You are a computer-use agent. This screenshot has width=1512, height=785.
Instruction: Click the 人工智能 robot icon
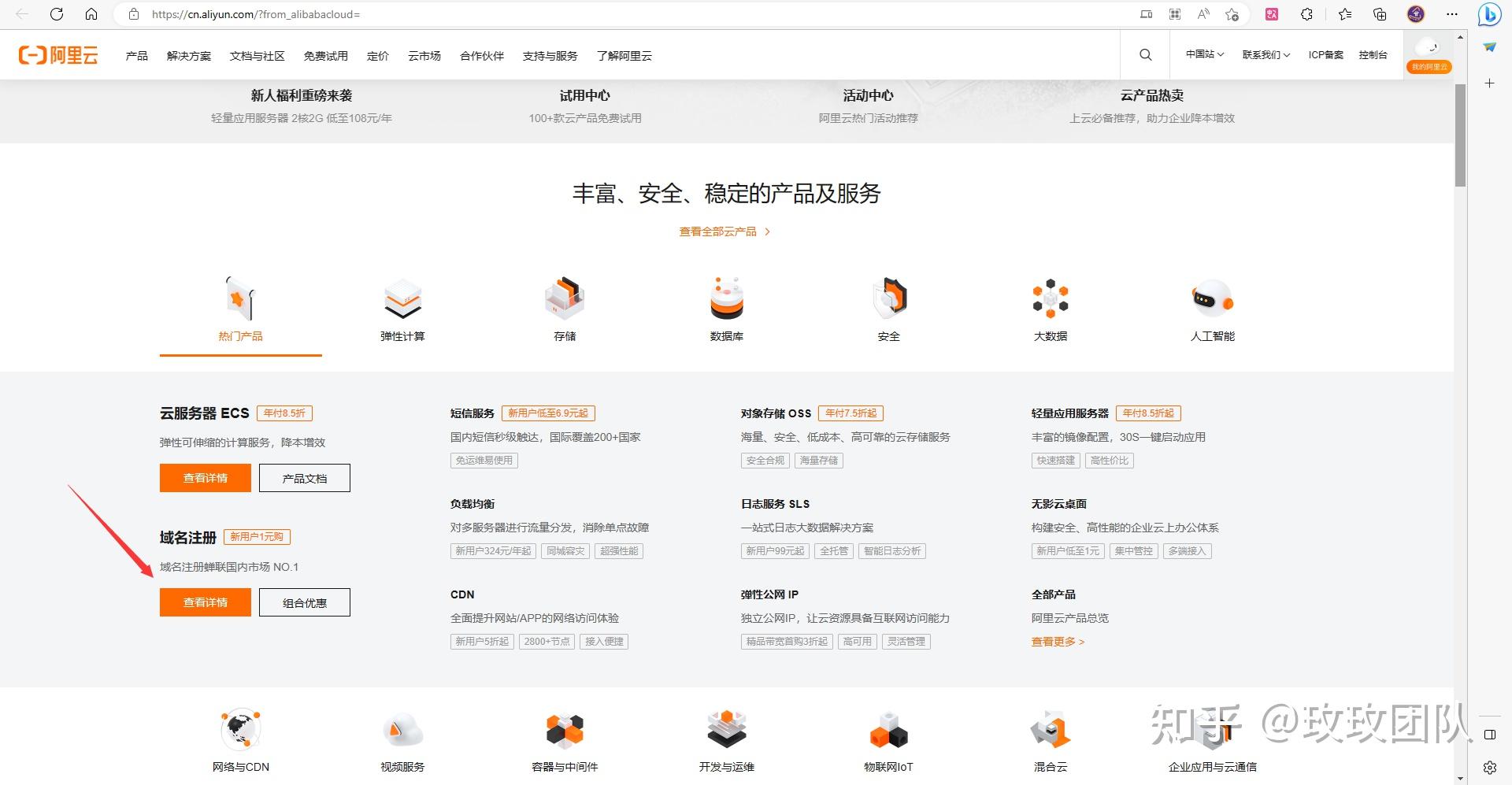[x=1212, y=299]
